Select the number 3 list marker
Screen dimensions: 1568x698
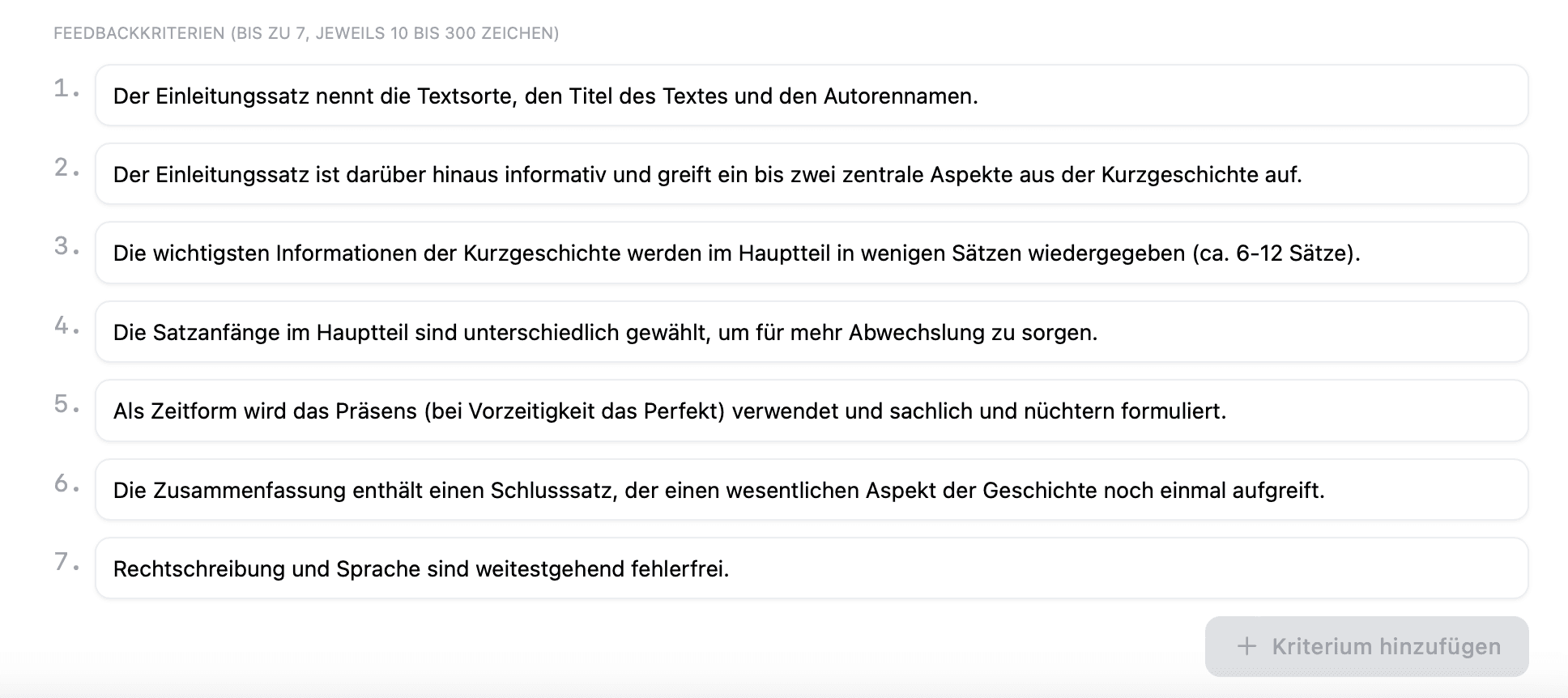point(62,246)
